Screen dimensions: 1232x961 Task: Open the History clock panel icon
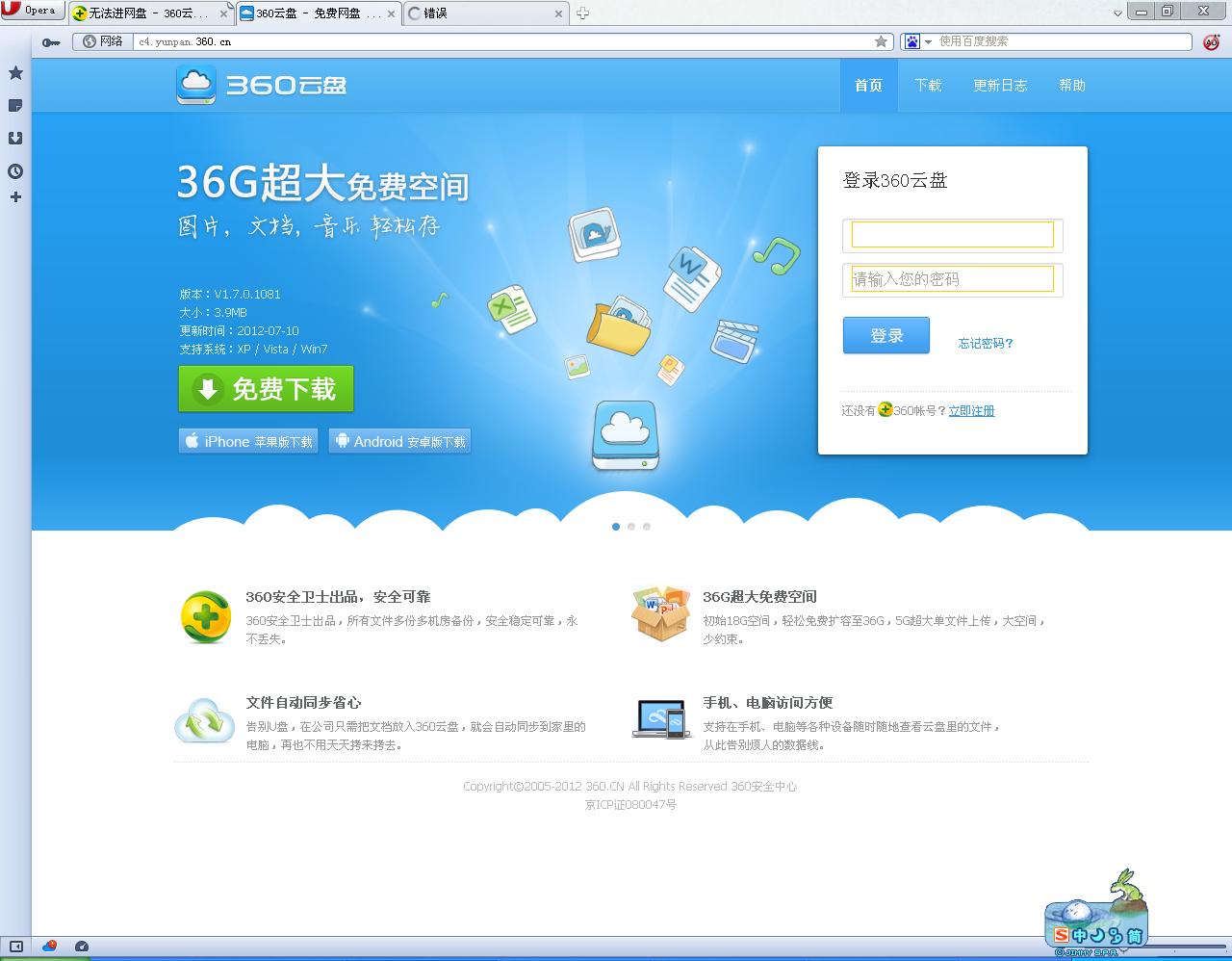pyautogui.click(x=15, y=171)
